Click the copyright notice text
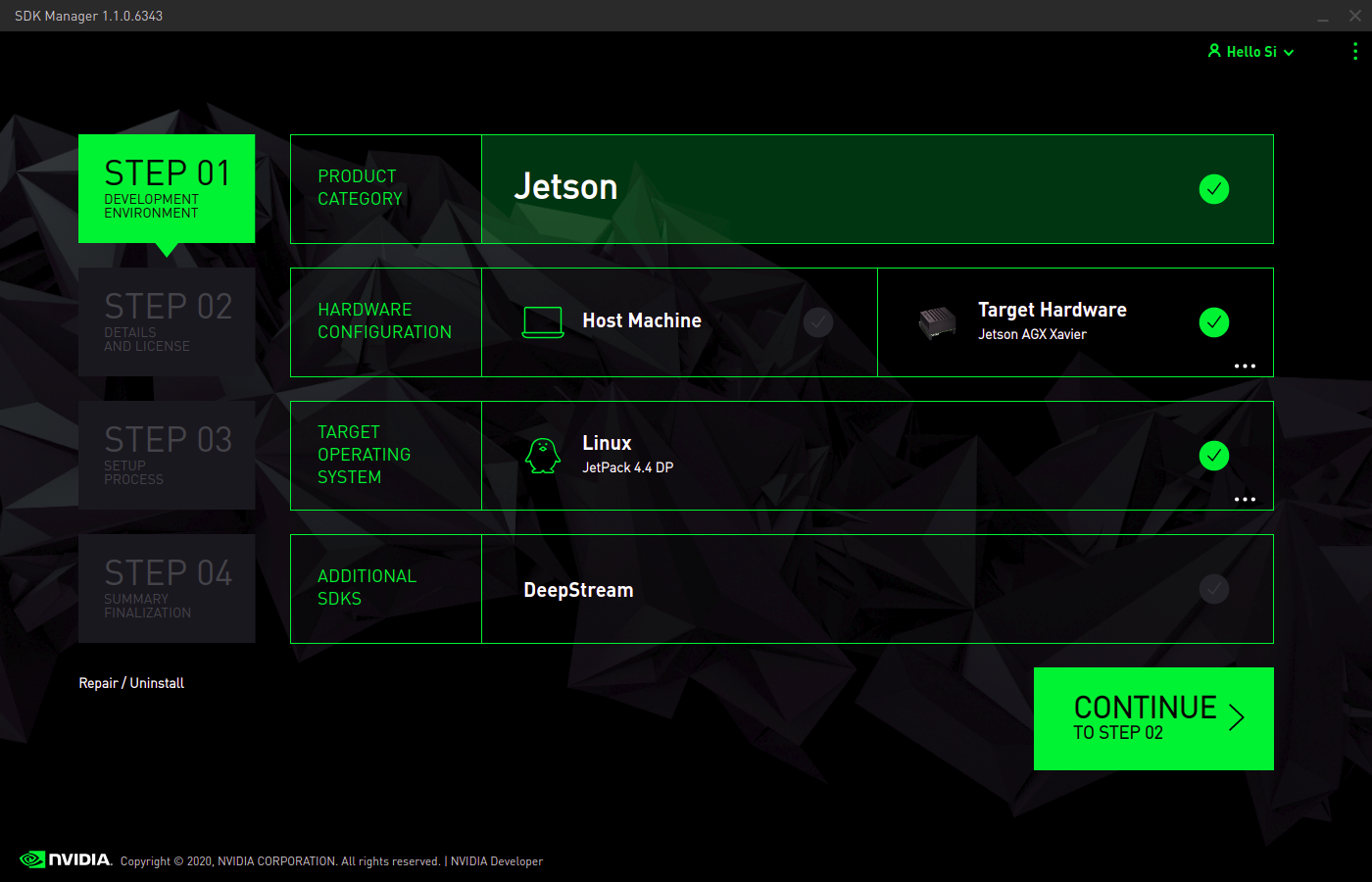The width and height of the screenshot is (1372, 882). pyautogui.click(x=280, y=861)
